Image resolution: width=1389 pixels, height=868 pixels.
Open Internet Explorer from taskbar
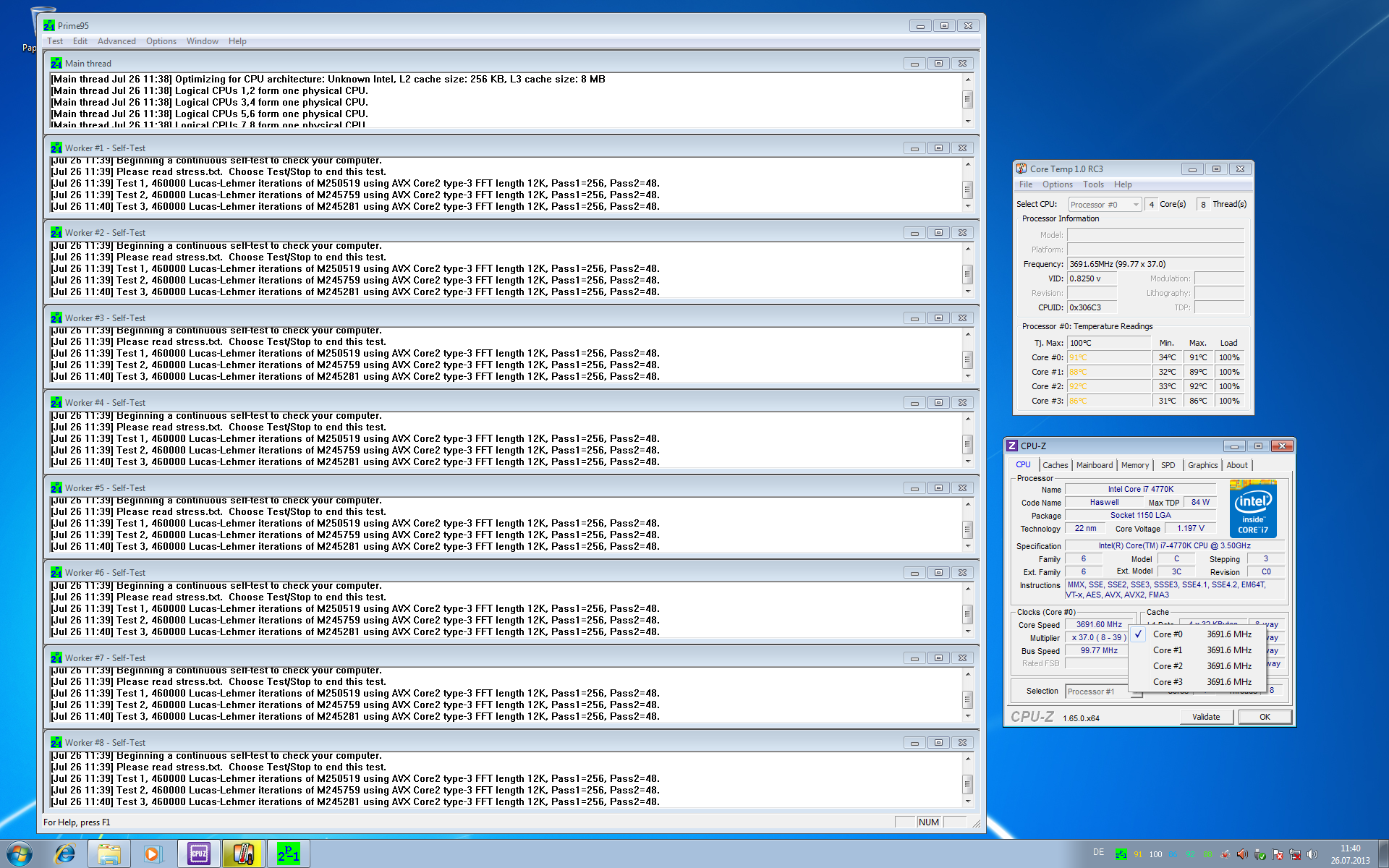pyautogui.click(x=65, y=854)
